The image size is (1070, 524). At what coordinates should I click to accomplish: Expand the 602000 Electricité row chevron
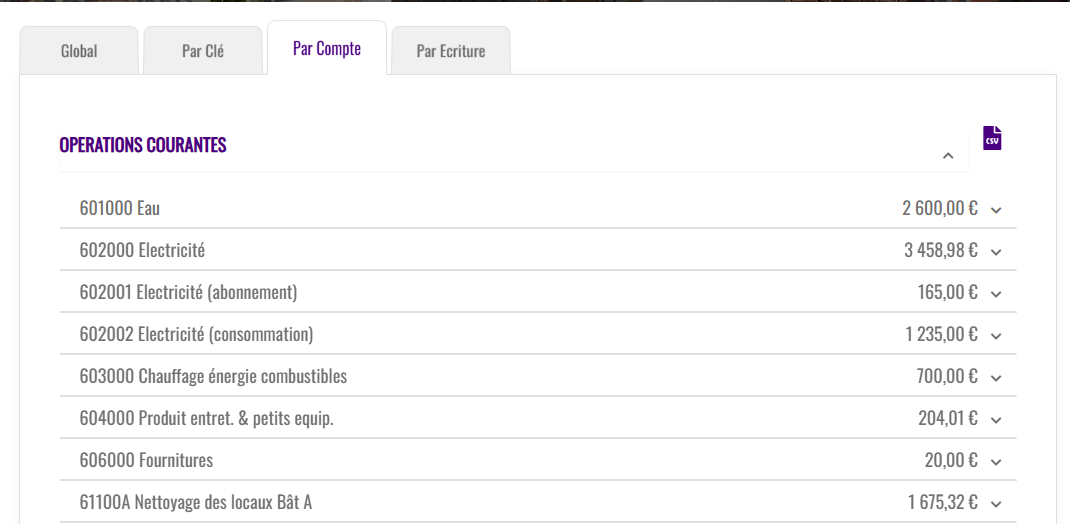click(996, 252)
